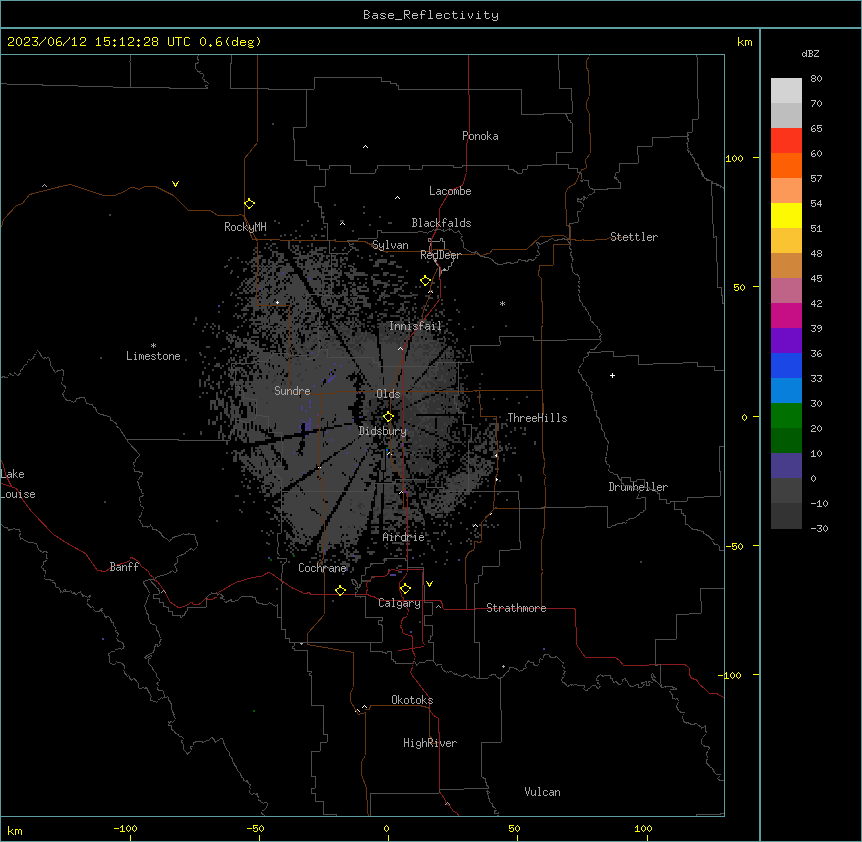Click the Sundre town label
The image size is (862, 842).
292,391
